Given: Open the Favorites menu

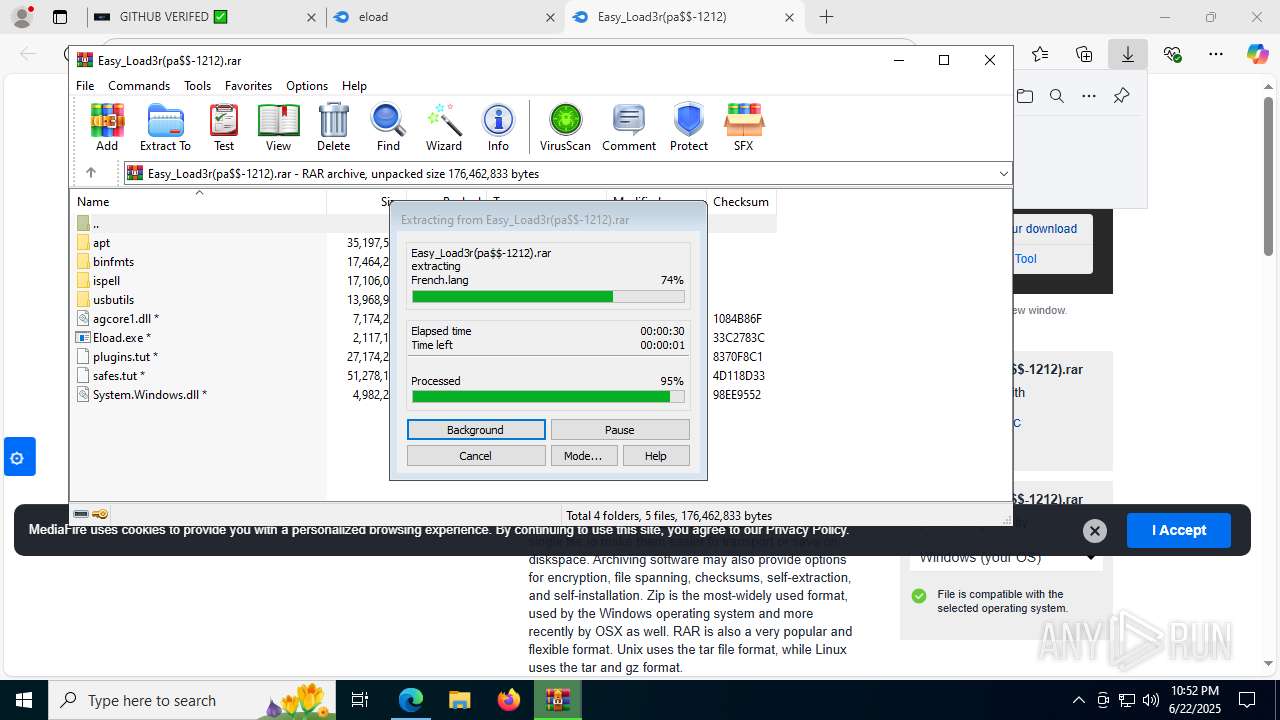Looking at the screenshot, I should [248, 86].
